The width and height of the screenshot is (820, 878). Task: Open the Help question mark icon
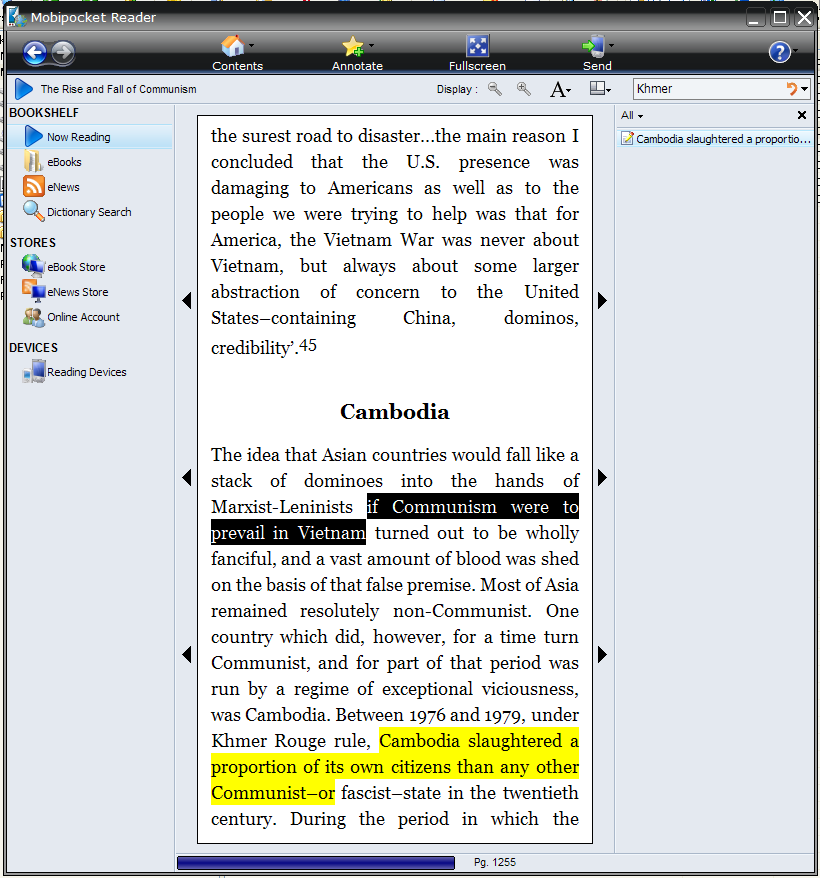pyautogui.click(x=780, y=53)
